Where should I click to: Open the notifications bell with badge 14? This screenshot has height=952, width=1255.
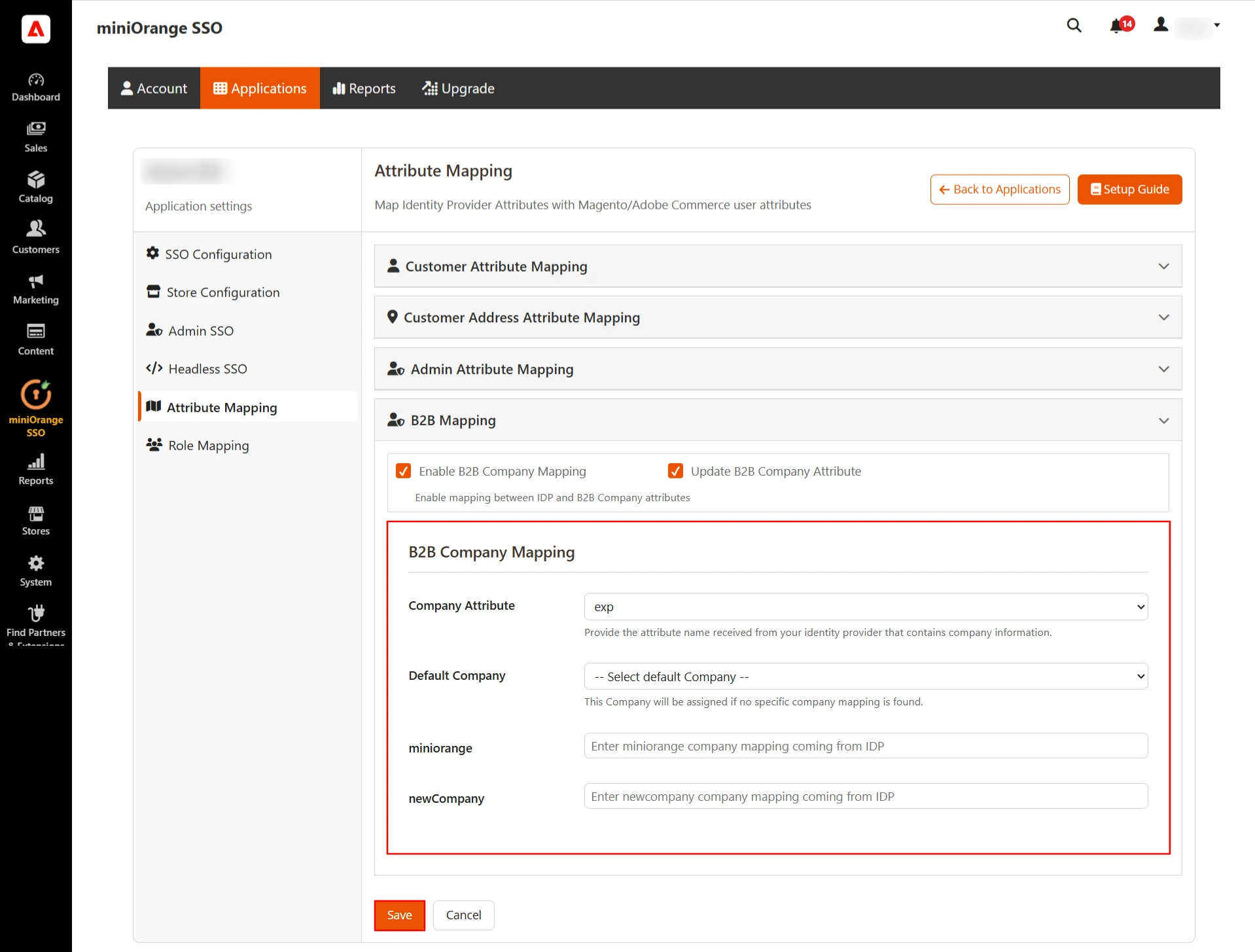click(x=1122, y=26)
